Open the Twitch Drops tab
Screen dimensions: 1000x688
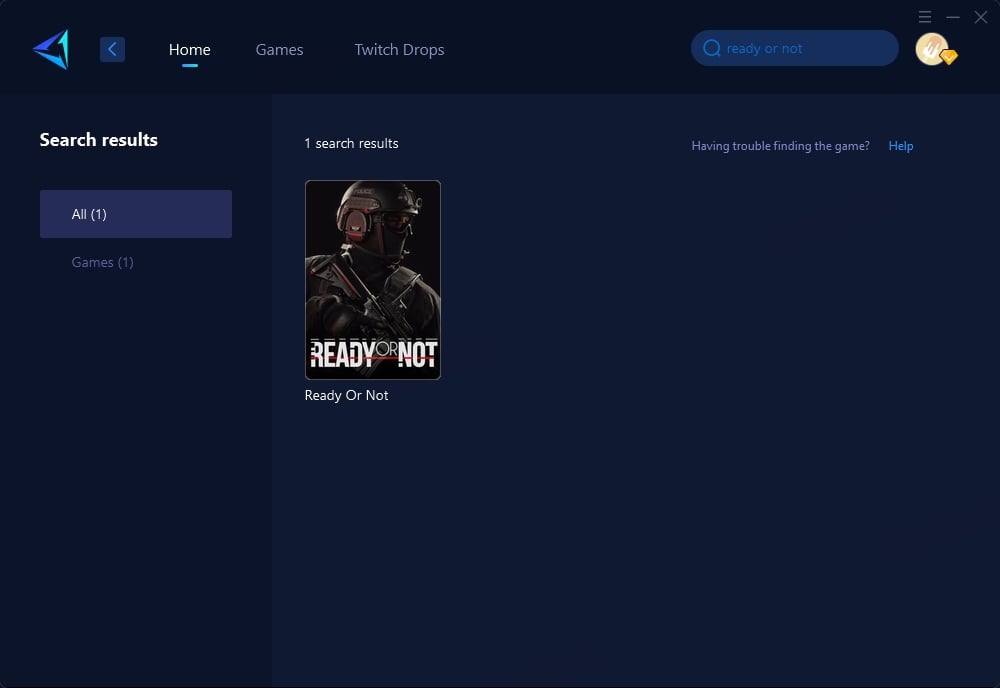point(399,50)
